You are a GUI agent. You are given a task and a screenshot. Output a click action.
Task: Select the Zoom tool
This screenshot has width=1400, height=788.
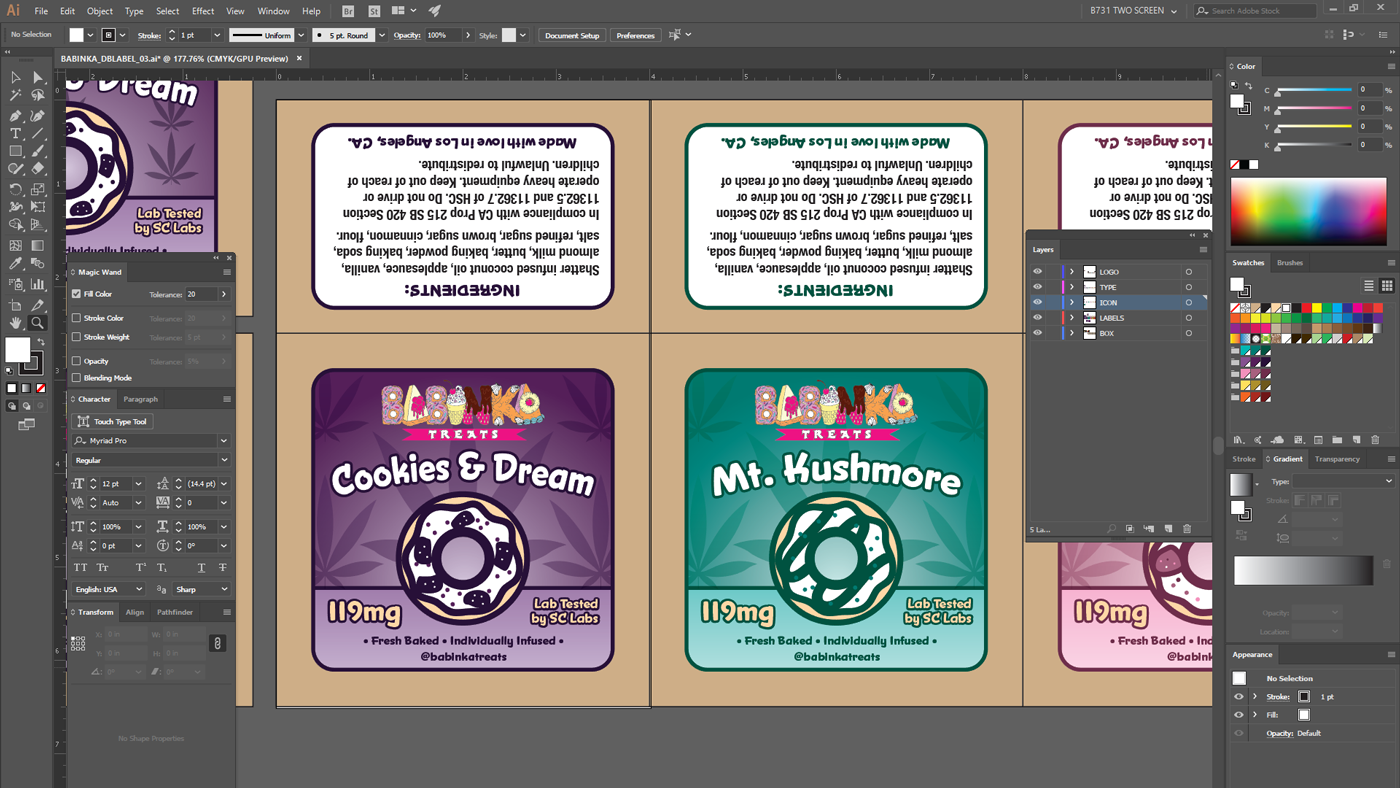point(38,323)
